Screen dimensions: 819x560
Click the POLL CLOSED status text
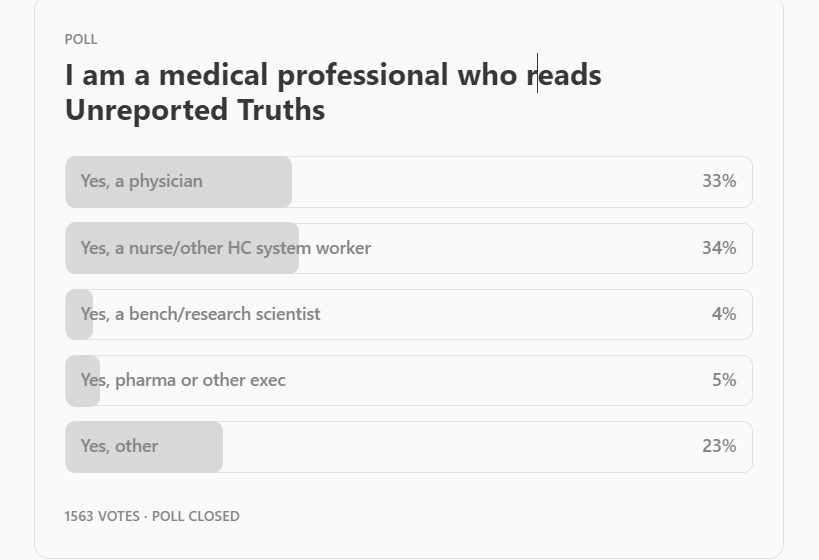point(196,516)
